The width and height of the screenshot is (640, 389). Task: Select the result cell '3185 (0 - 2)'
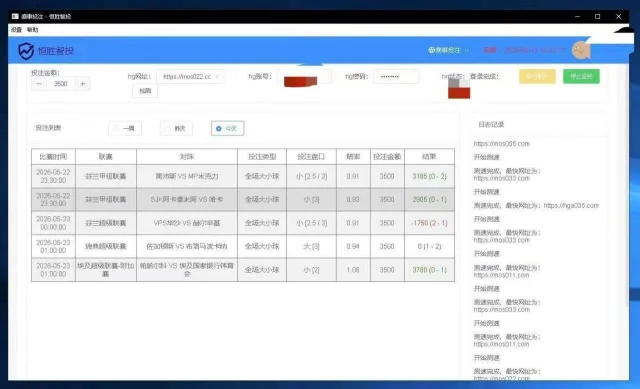coord(429,176)
